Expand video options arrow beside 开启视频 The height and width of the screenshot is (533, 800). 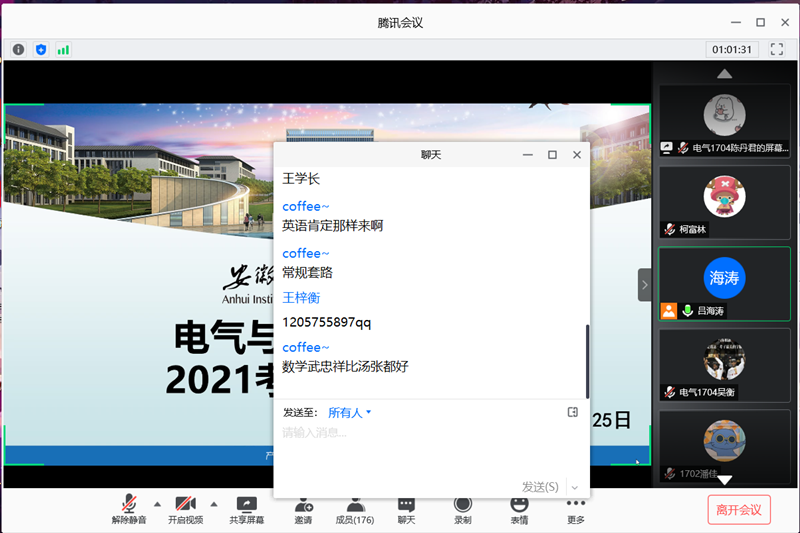[214, 504]
